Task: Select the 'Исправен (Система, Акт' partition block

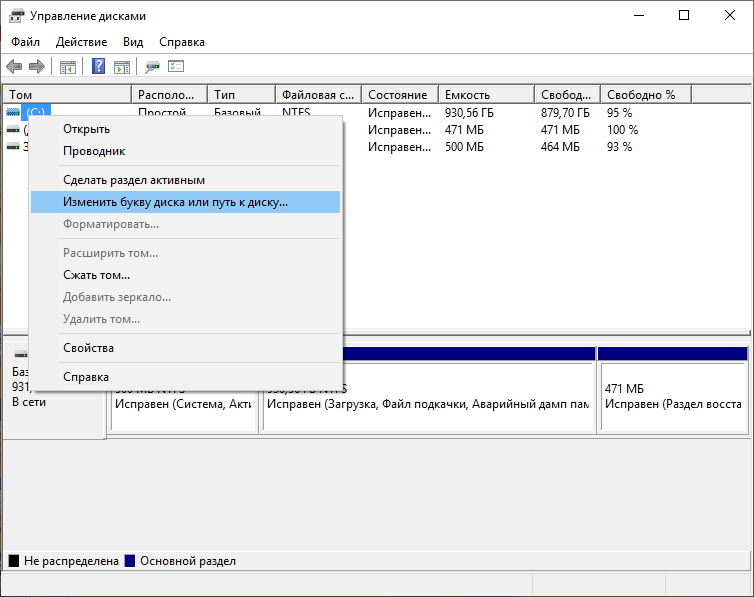Action: tap(185, 397)
